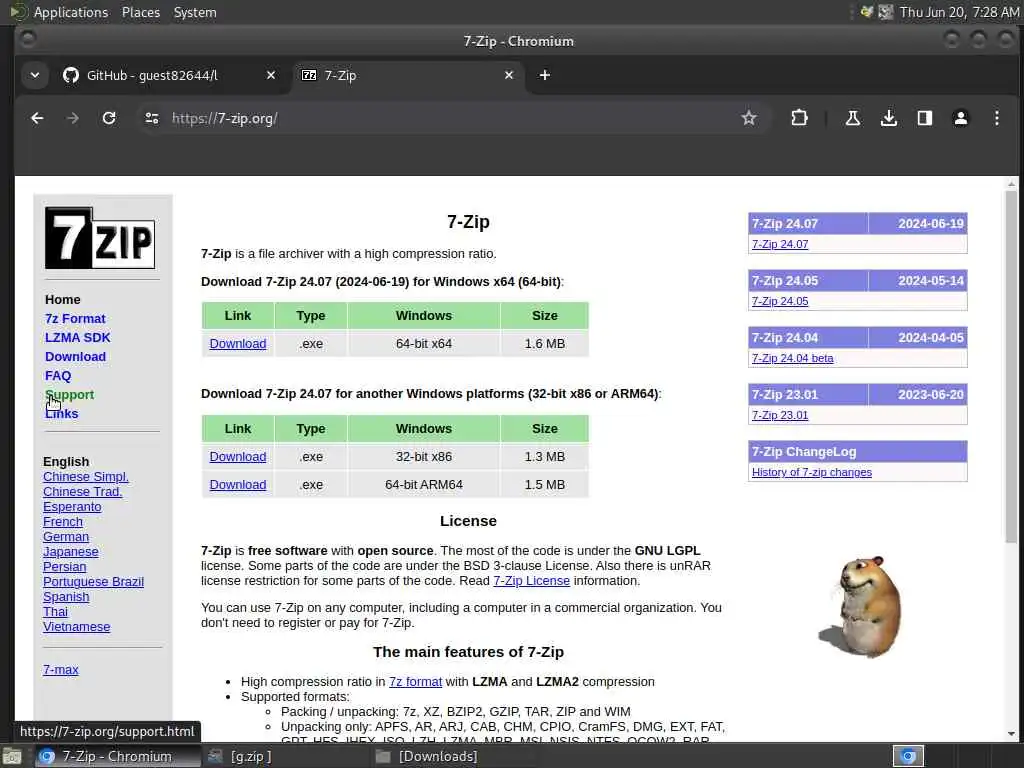Switch language to German
Viewport: 1024px width, 768px height.
tap(66, 537)
